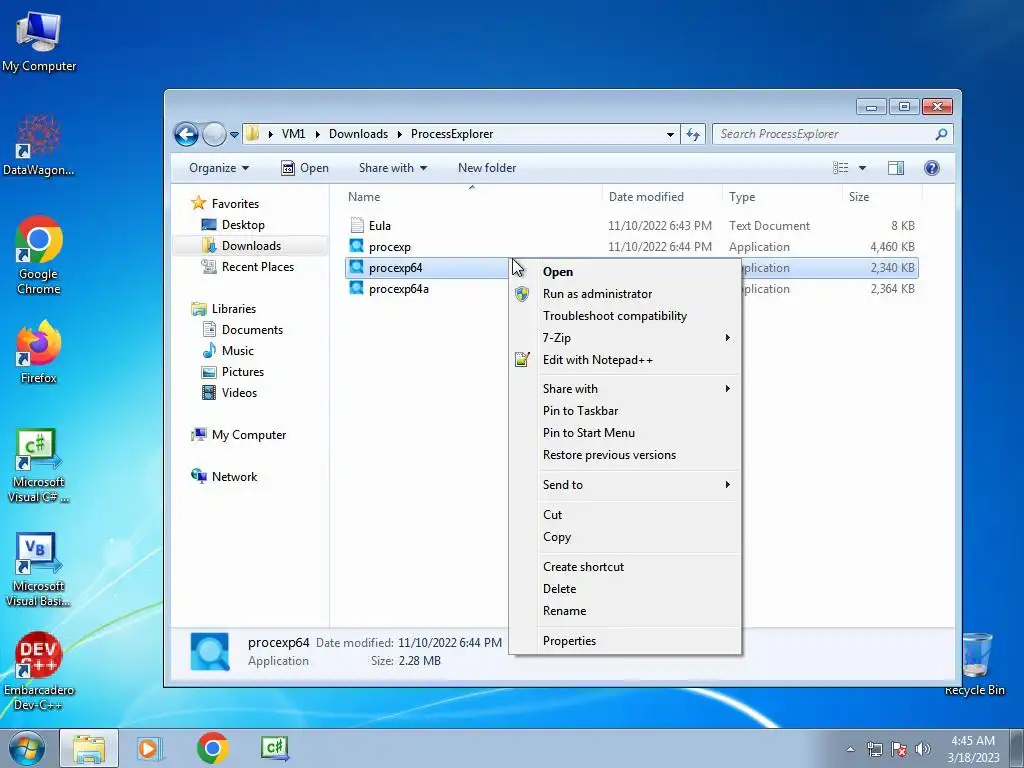Sort by the Size column header

(882, 197)
